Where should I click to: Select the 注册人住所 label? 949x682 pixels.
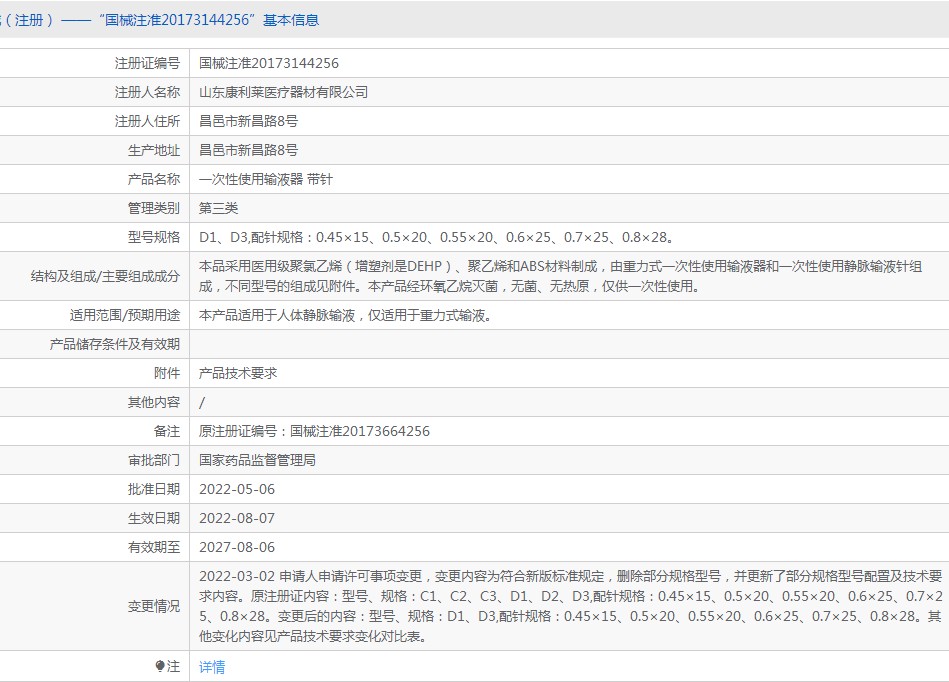coord(147,121)
